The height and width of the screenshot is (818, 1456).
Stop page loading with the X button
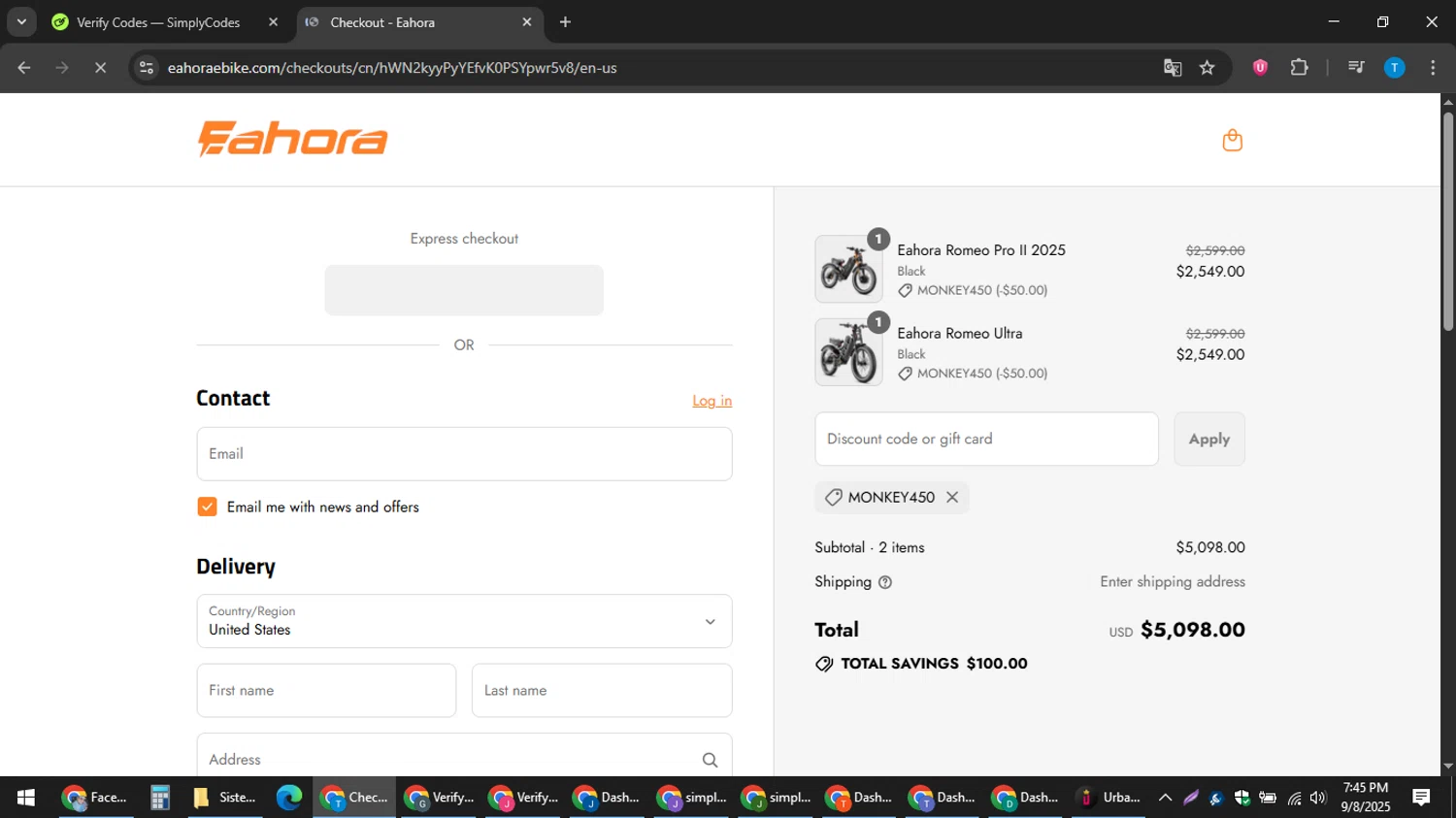pyautogui.click(x=100, y=68)
